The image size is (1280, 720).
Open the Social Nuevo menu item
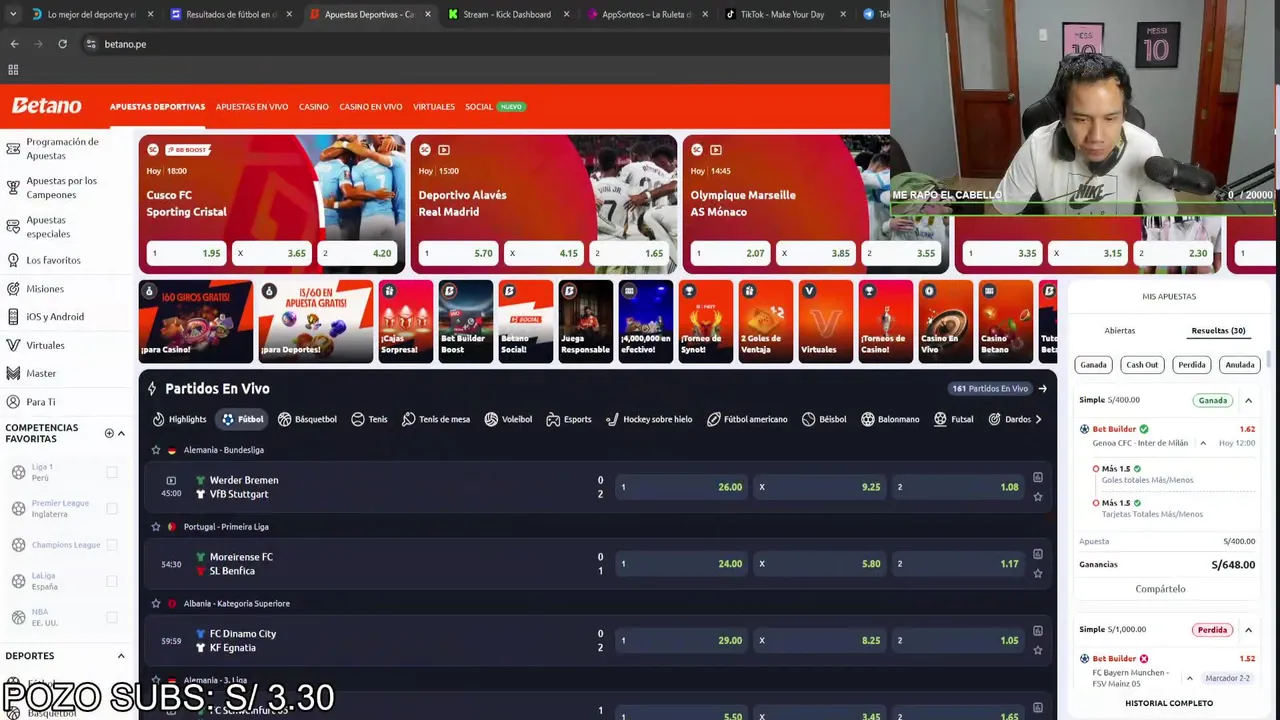(495, 107)
